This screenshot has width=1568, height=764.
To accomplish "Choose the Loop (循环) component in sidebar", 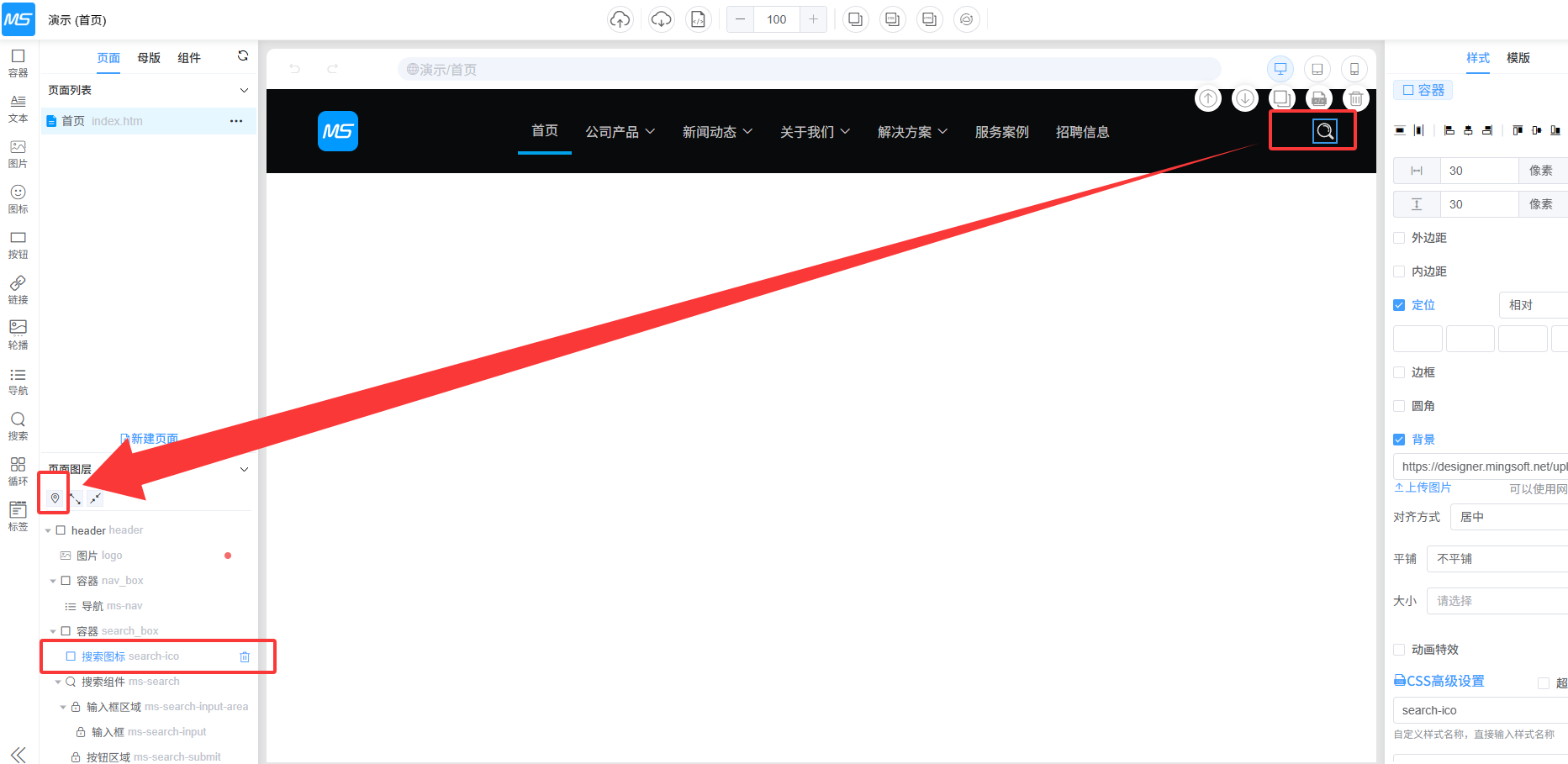I will click(18, 471).
